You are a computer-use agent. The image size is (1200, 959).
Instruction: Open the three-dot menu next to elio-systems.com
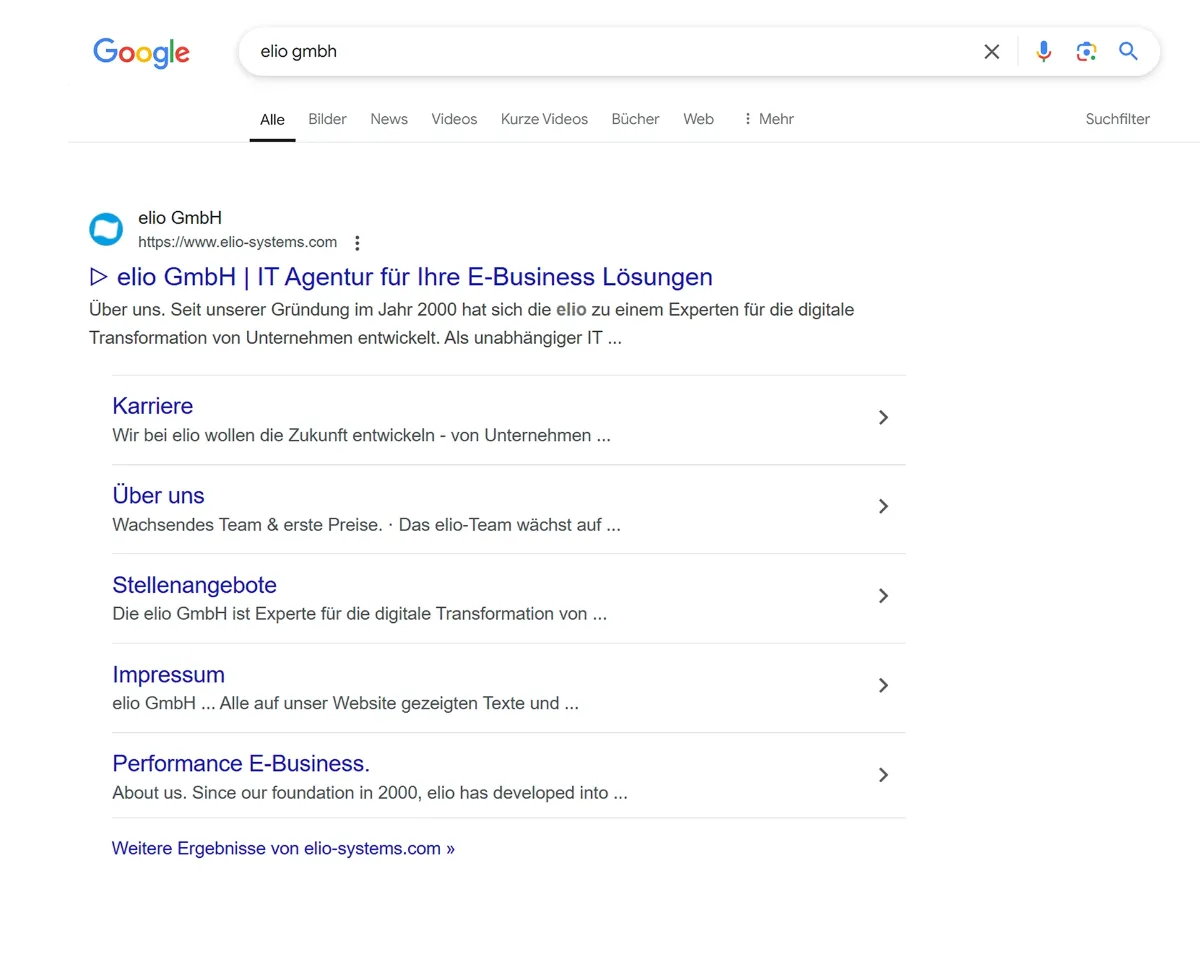pyautogui.click(x=357, y=242)
